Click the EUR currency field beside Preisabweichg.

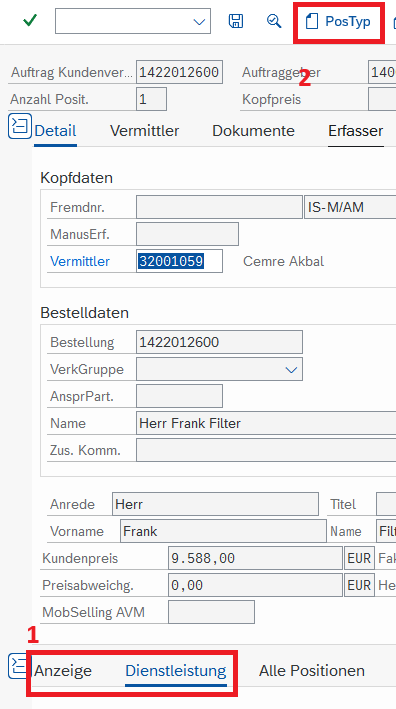359,586
